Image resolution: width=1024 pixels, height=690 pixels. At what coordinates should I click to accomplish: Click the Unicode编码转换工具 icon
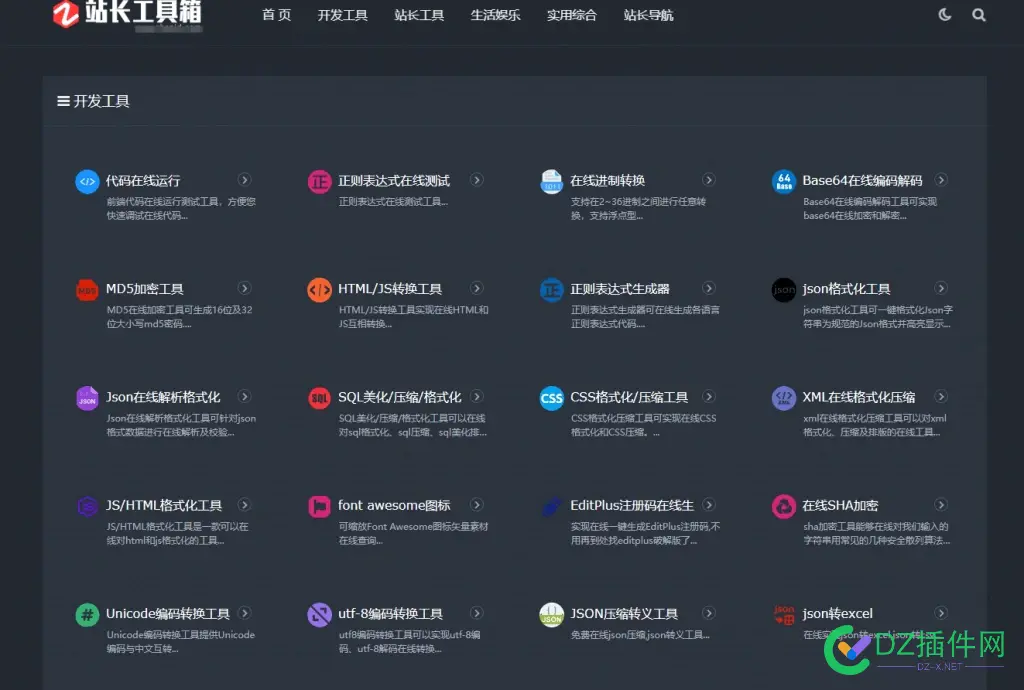pos(86,613)
